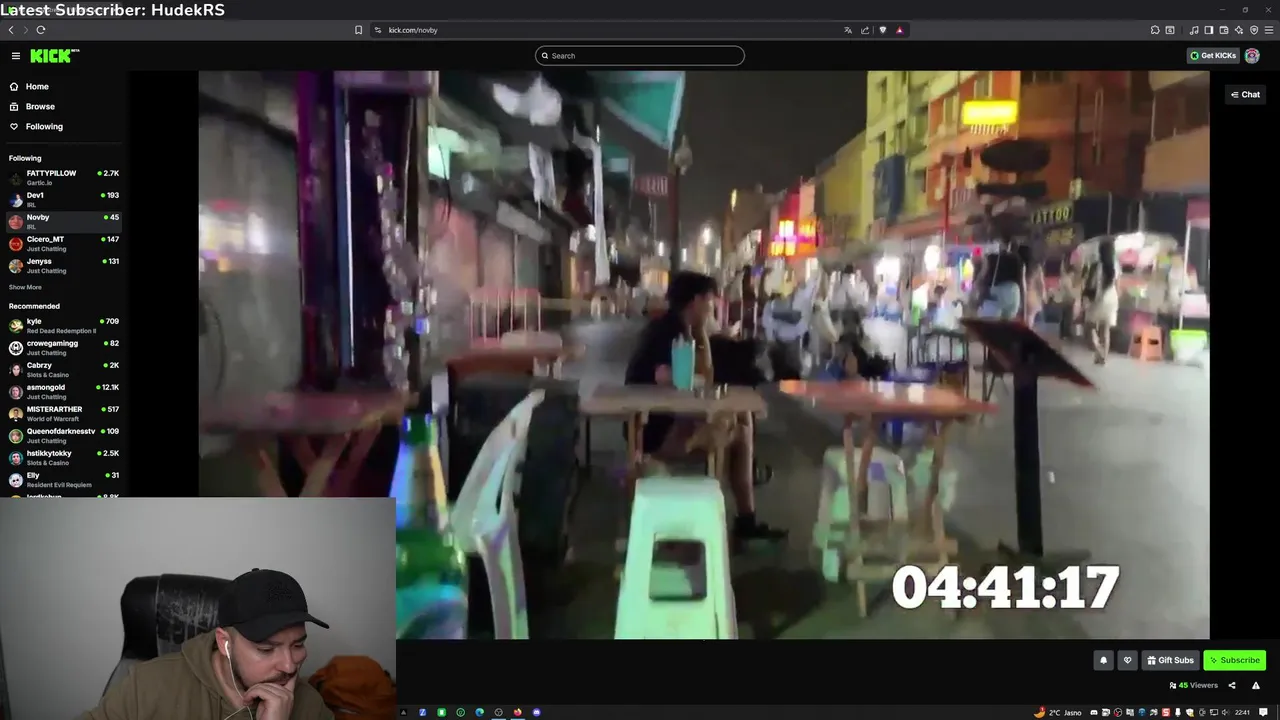Go back with the browser back arrow
Screen dimensions: 1280x720
pyautogui.click(x=11, y=30)
